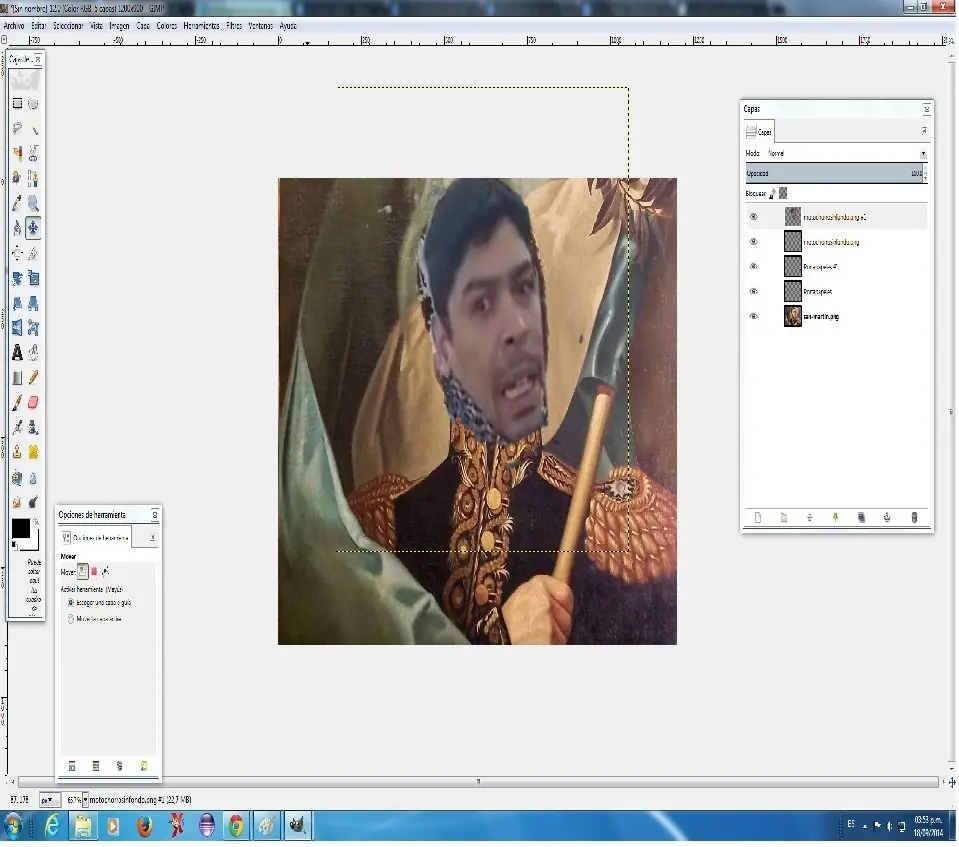
Task: Expand the px units dropdown in status bar
Action: pyautogui.click(x=48, y=800)
